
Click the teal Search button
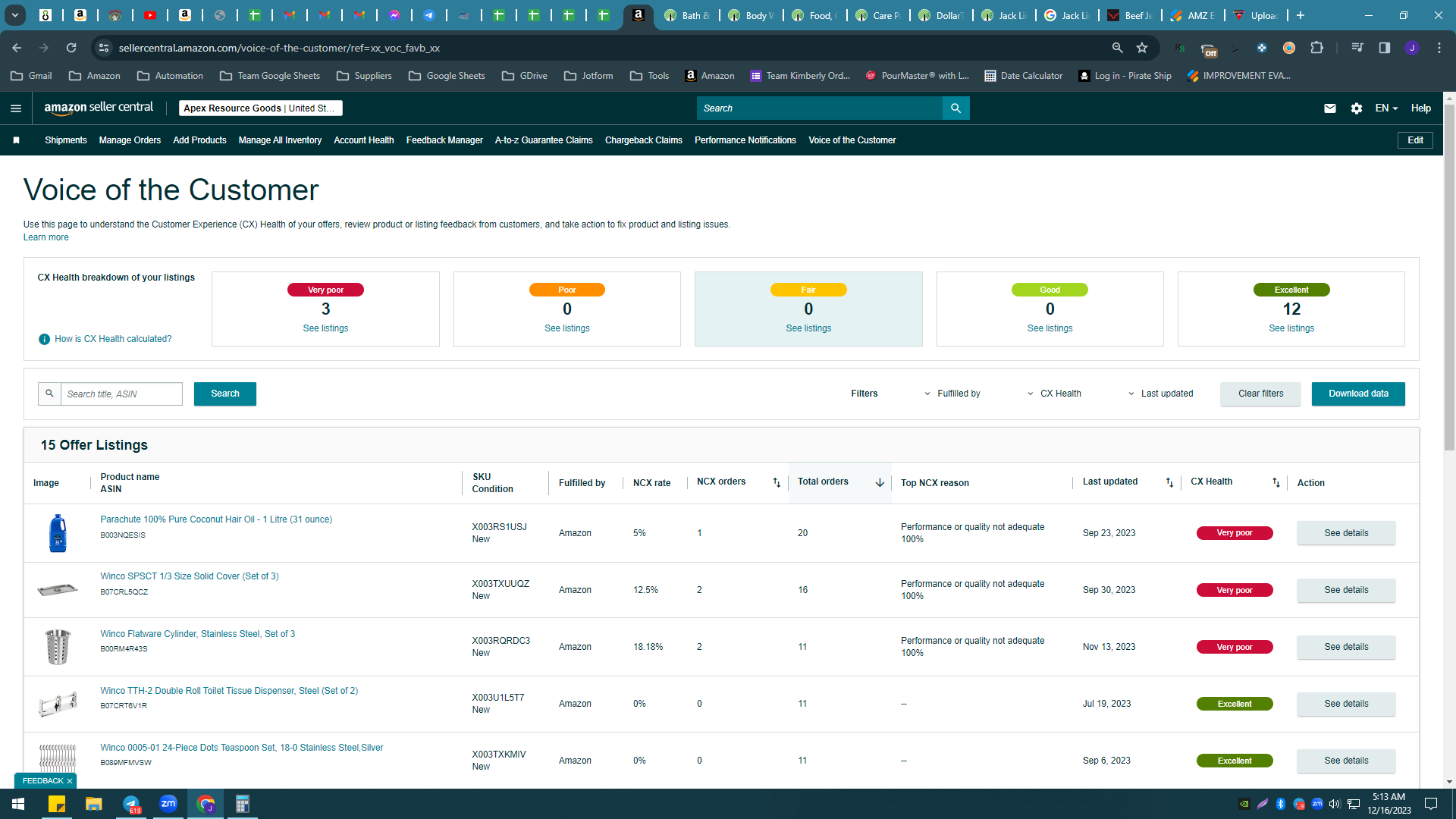tap(225, 394)
